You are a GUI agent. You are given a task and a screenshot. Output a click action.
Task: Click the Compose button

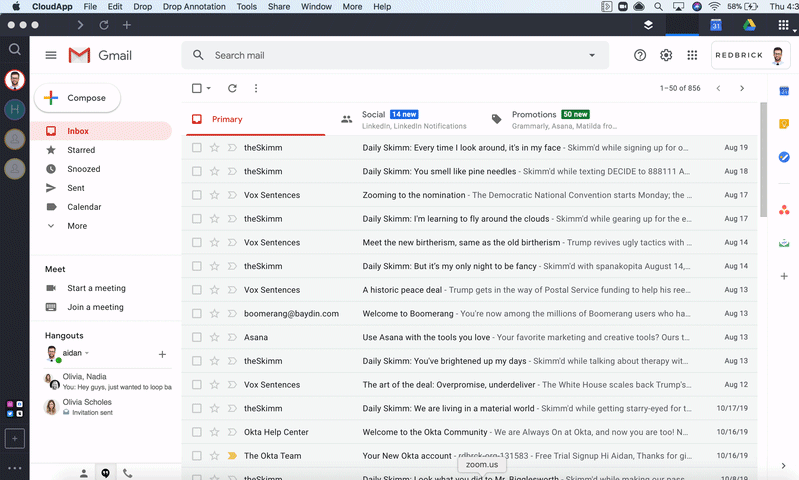(77, 98)
